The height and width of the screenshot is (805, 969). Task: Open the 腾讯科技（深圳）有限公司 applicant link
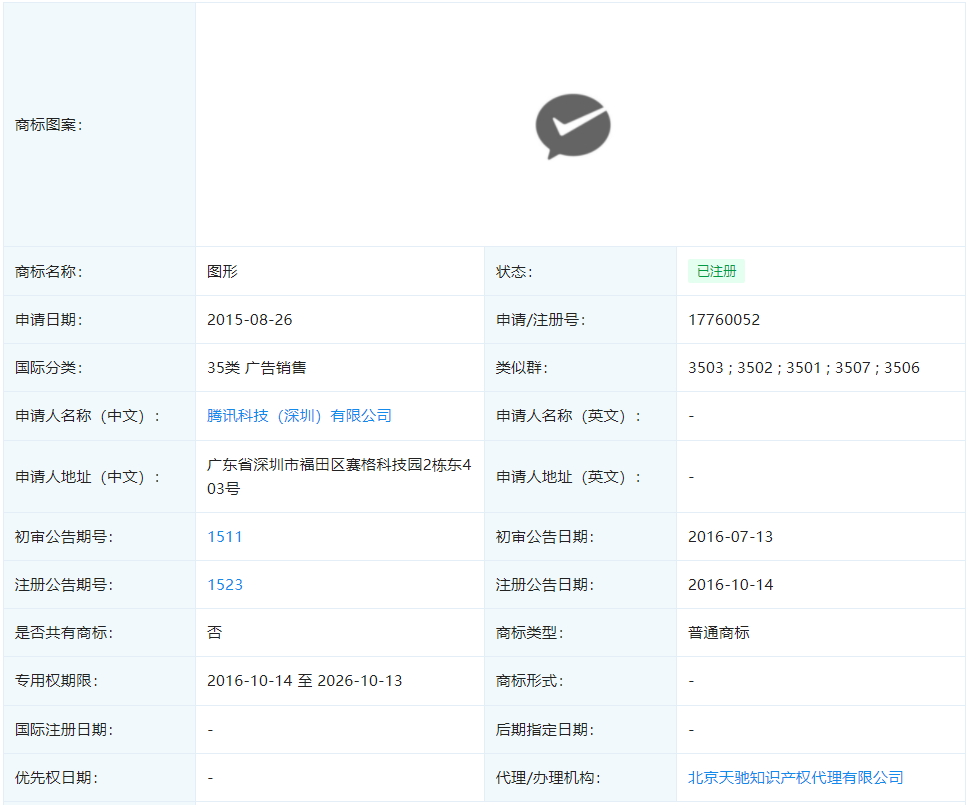pos(299,416)
